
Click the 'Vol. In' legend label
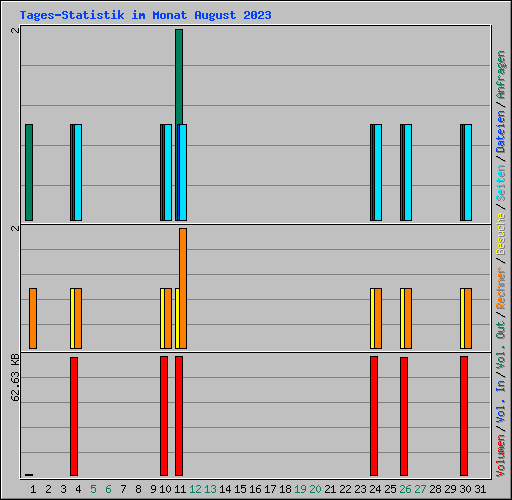pos(501,400)
